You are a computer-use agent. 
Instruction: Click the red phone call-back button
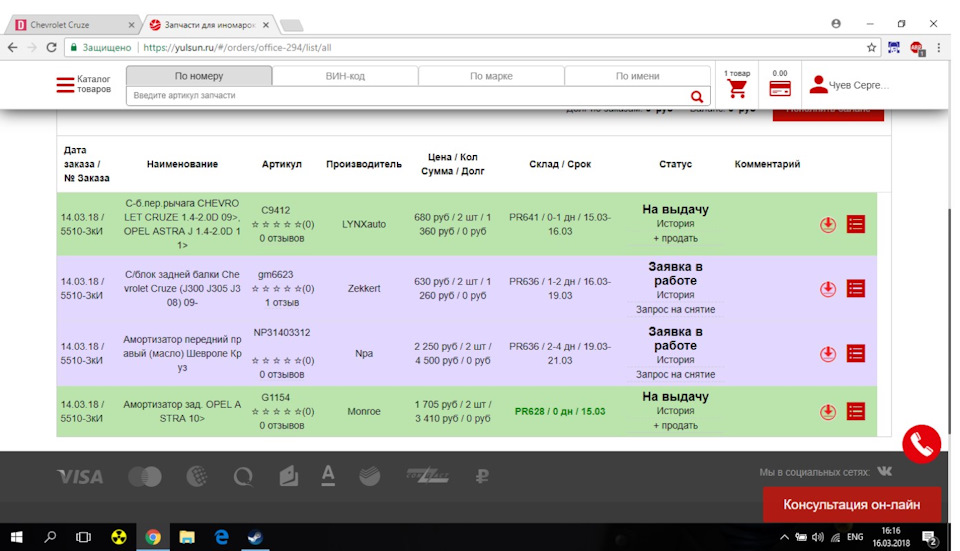(921, 444)
